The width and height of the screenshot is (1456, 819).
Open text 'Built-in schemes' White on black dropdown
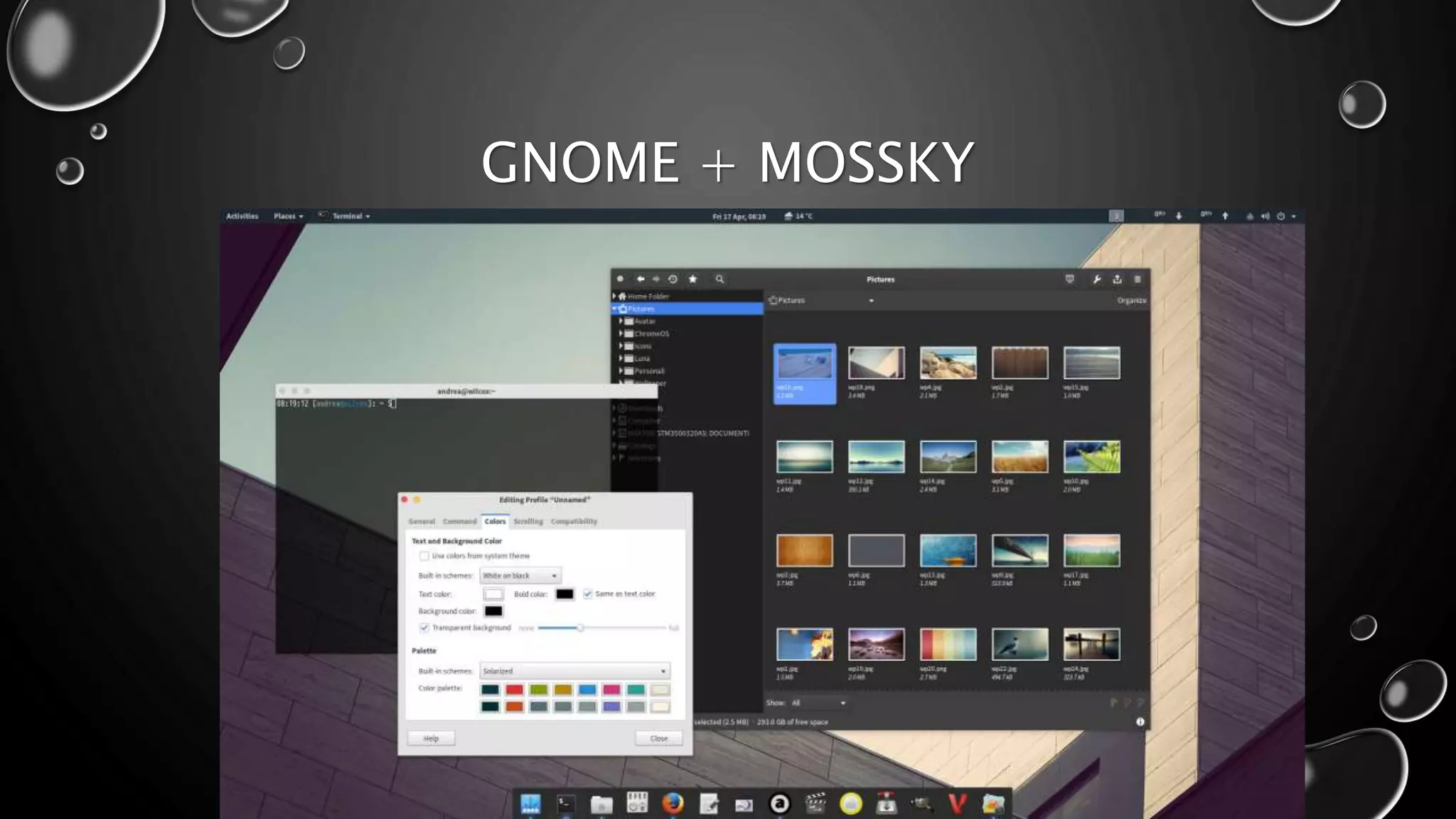pyautogui.click(x=520, y=575)
